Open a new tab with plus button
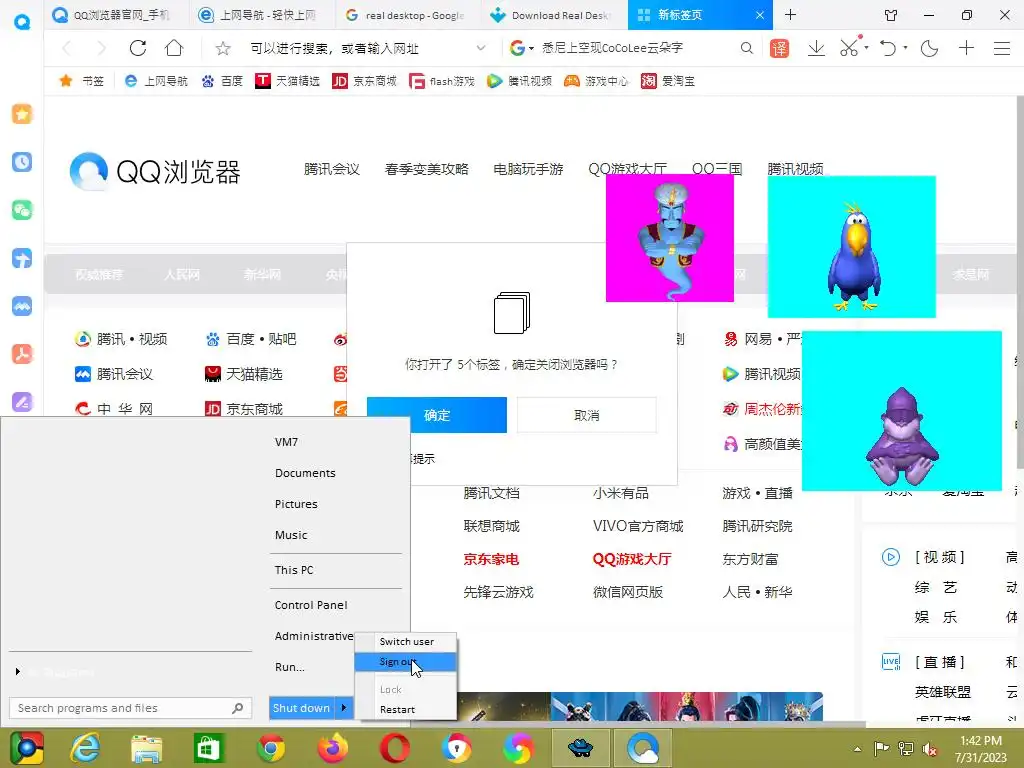The image size is (1024, 768). click(x=790, y=14)
